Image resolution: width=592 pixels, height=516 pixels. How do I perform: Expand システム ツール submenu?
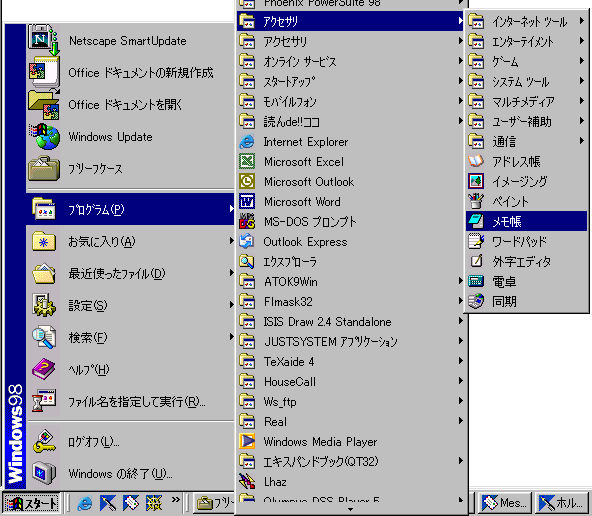click(x=526, y=81)
